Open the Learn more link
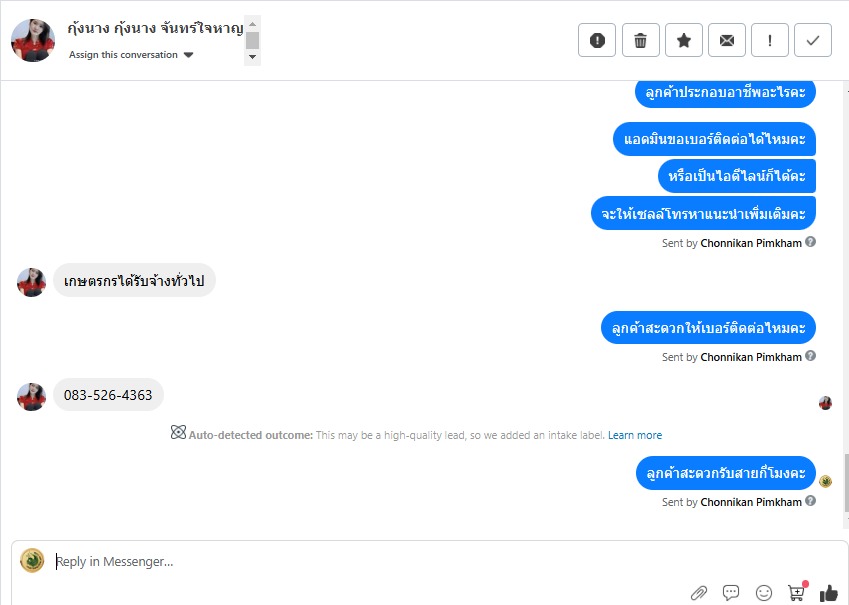Image resolution: width=849 pixels, height=605 pixels. point(635,435)
